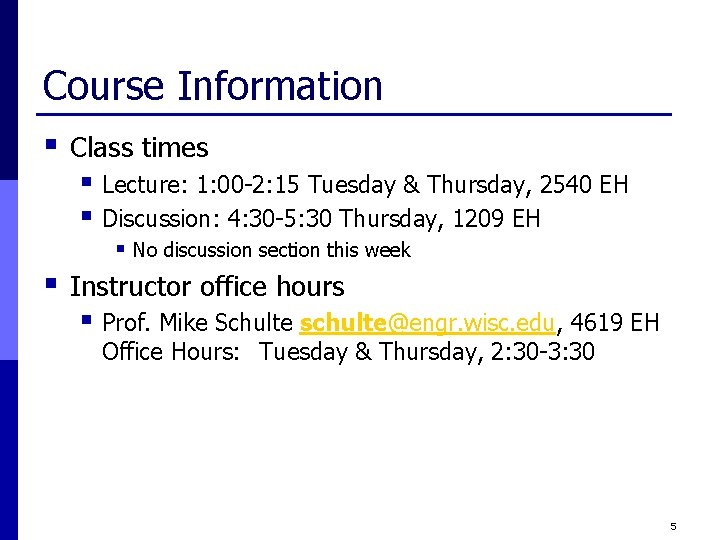Click the square bullet beside Class times
The width and height of the screenshot is (720, 540).
point(51,145)
